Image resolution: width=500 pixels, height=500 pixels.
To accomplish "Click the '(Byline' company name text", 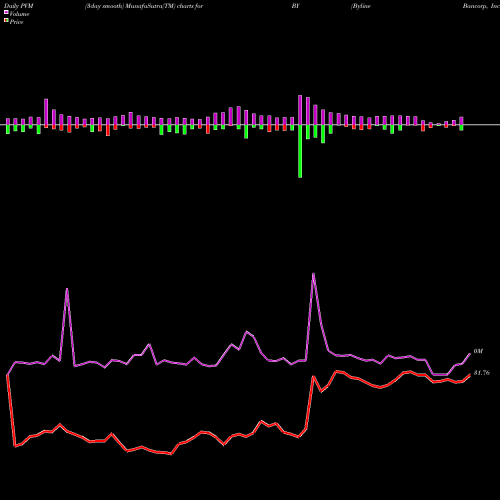I will (361, 6).
